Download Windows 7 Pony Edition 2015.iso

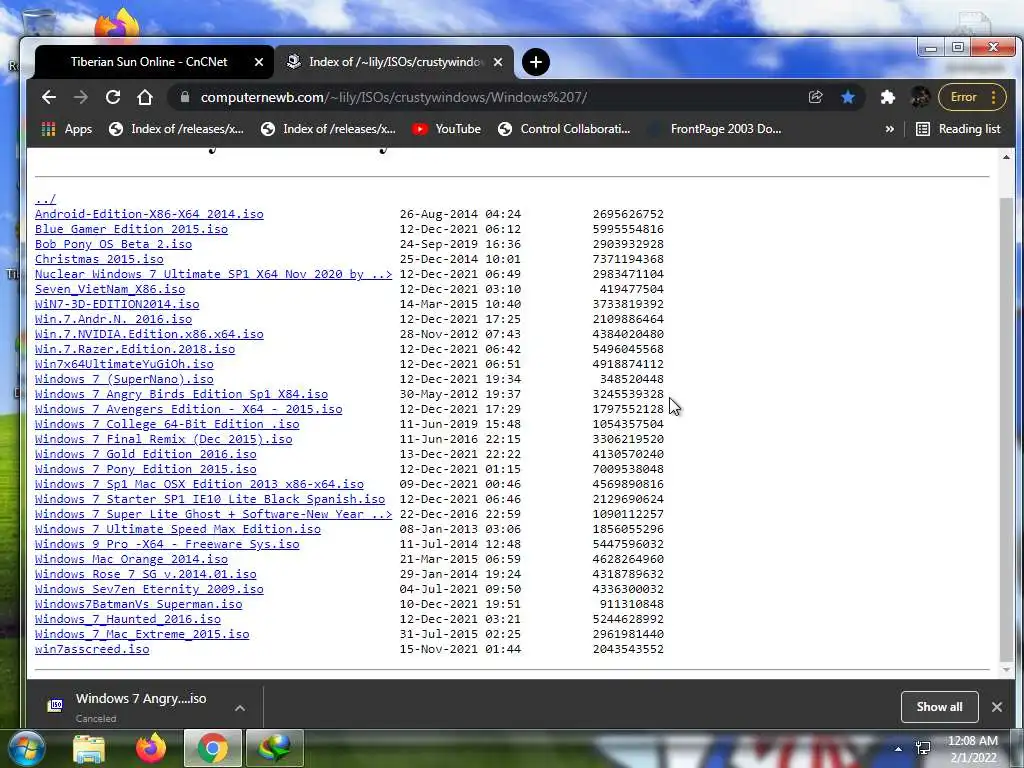coord(146,470)
